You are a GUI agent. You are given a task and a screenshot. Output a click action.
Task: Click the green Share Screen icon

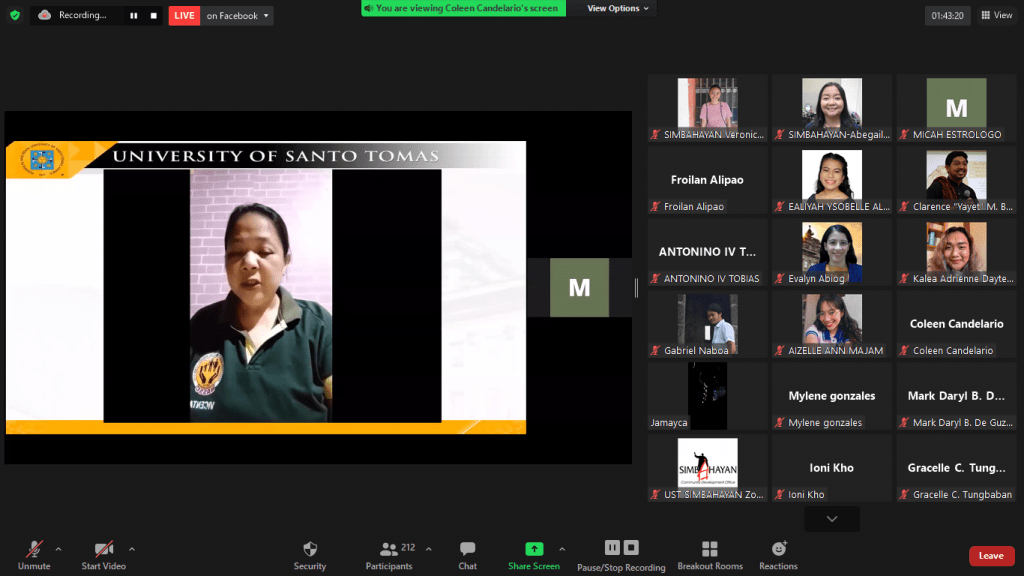pyautogui.click(x=534, y=549)
